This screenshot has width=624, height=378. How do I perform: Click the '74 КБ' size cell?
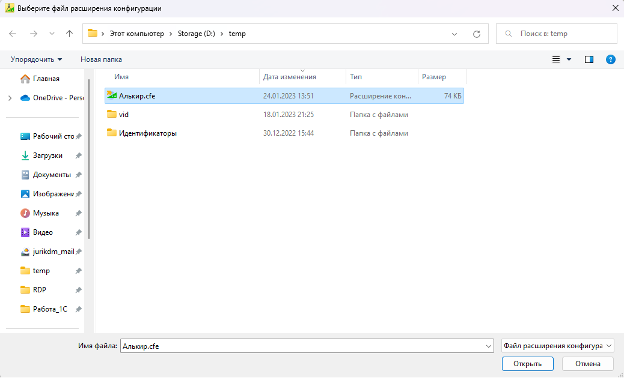(x=453, y=96)
